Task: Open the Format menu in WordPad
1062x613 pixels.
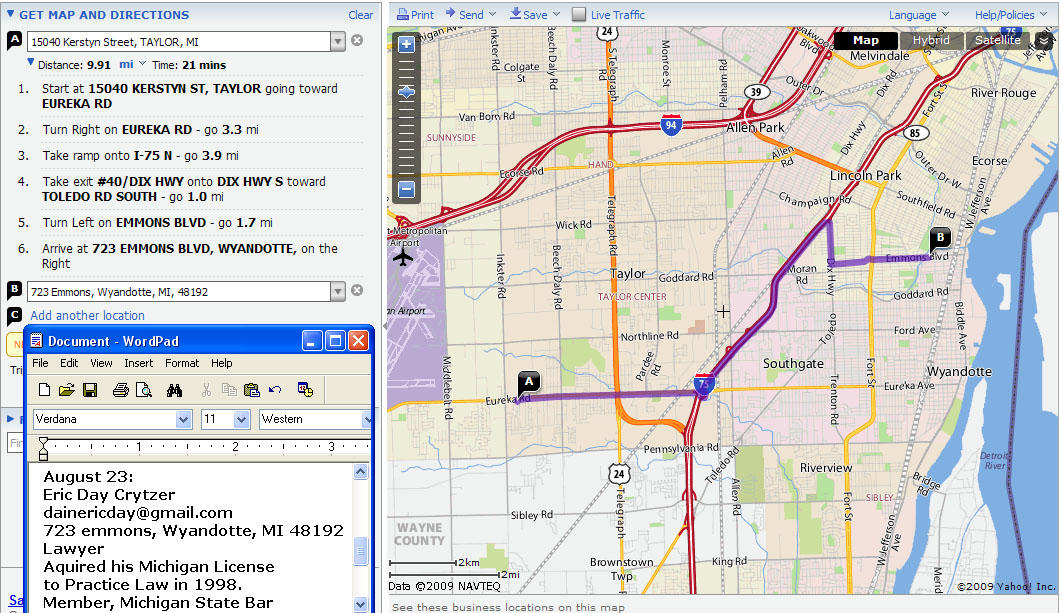Action: [x=182, y=363]
